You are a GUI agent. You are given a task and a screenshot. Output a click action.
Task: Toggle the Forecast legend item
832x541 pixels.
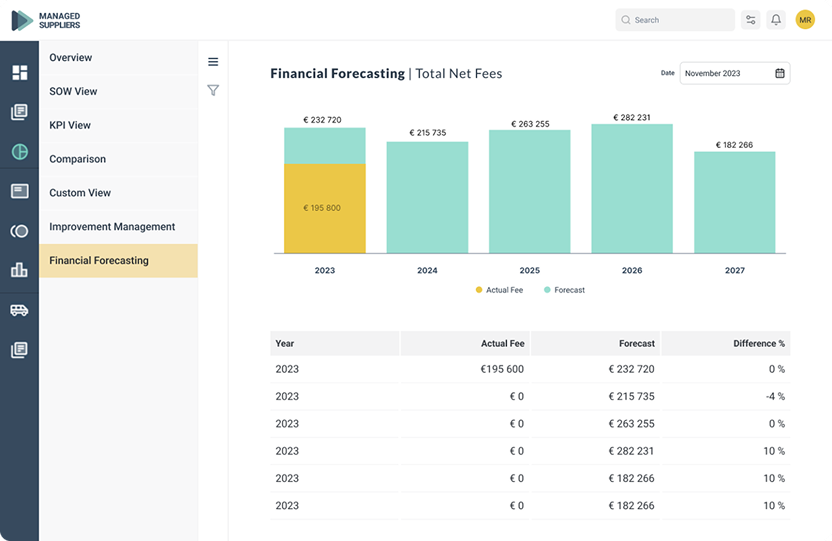[565, 290]
